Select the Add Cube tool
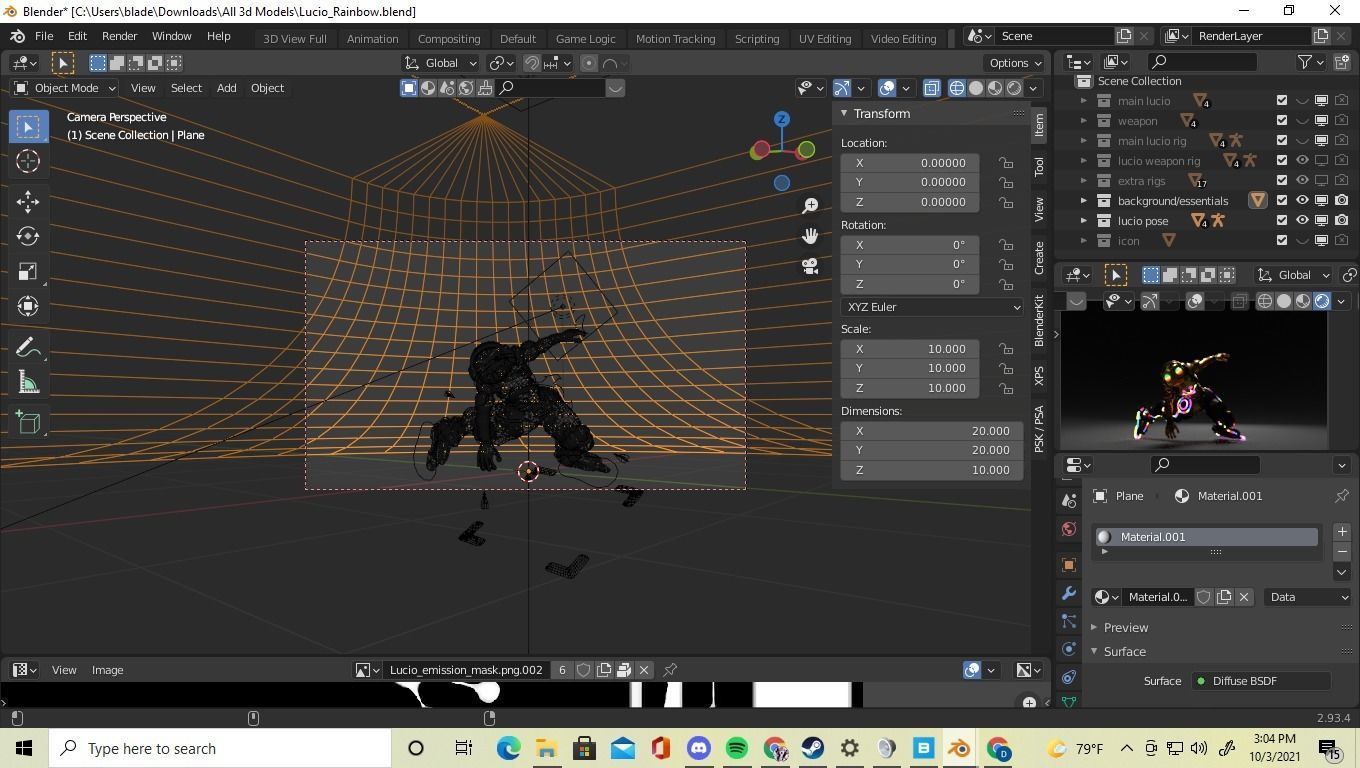The height and width of the screenshot is (768, 1360). 28,422
